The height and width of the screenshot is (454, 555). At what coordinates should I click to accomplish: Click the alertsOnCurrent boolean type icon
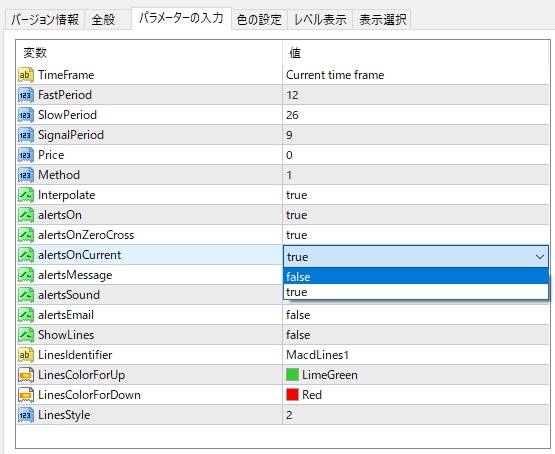26,255
